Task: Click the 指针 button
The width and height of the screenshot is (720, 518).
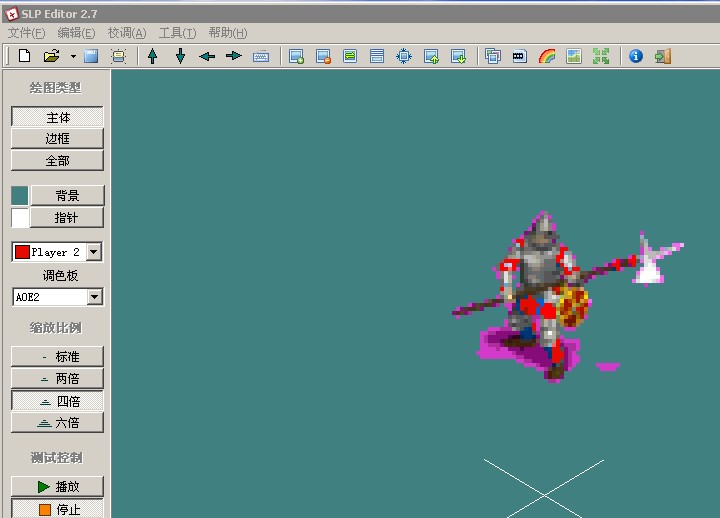Action: point(67,218)
